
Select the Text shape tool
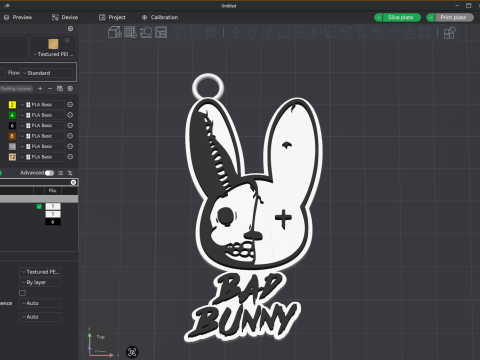[x=361, y=33]
